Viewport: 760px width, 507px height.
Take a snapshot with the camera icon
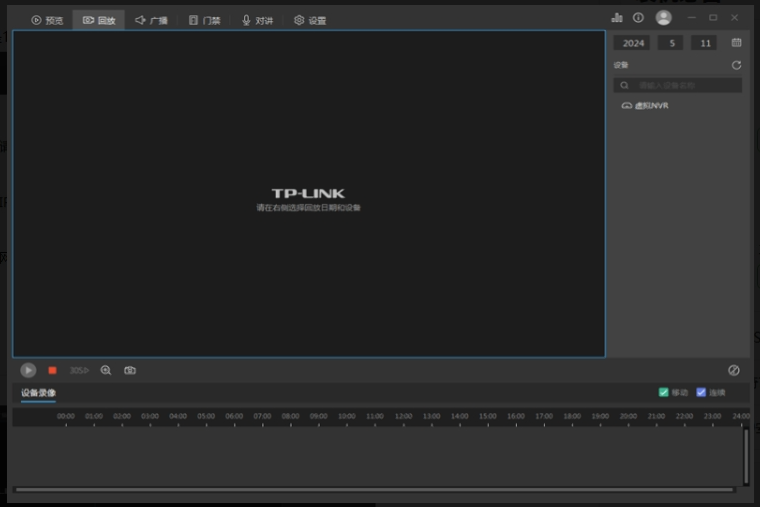pos(130,370)
